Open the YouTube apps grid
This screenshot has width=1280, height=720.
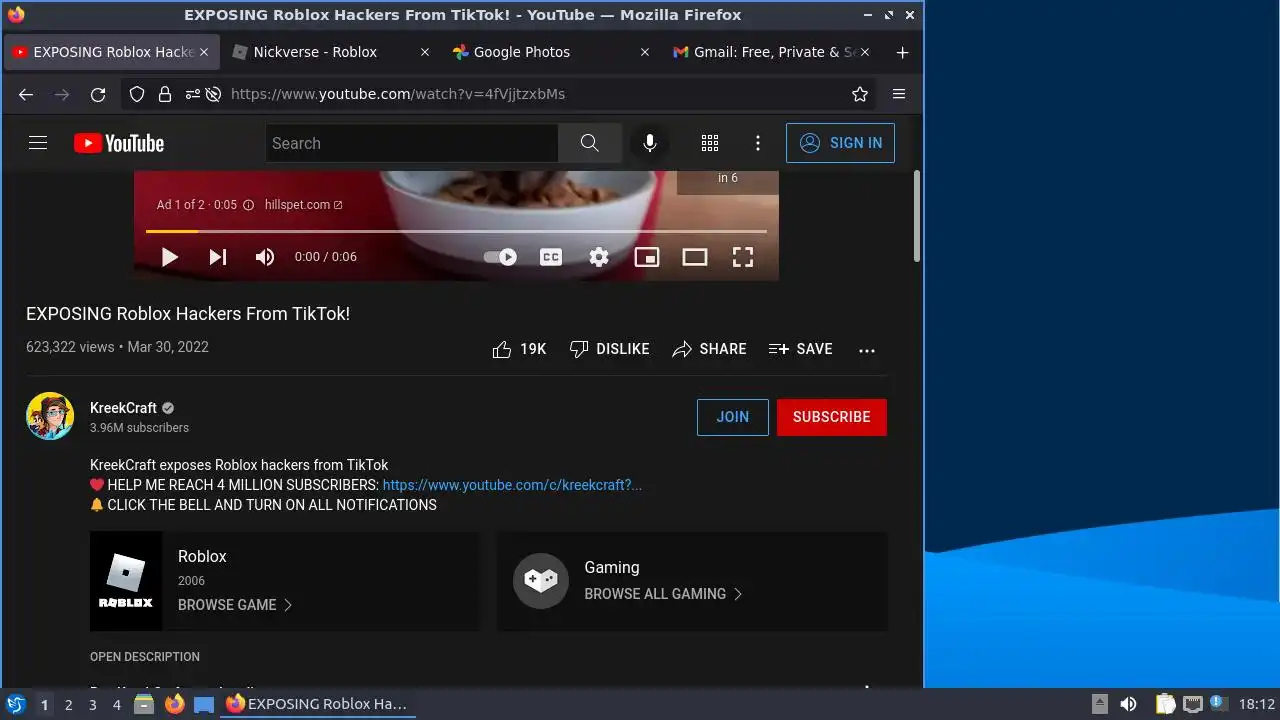(x=710, y=143)
